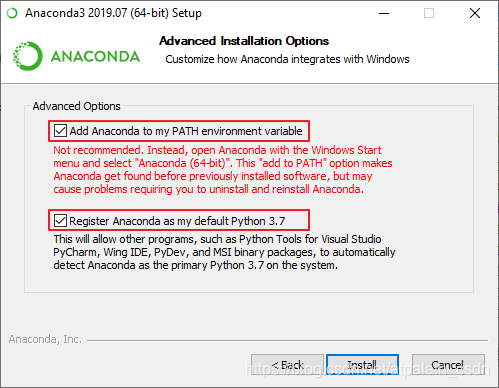
Task: Click the Anaconda installer title bar icon
Action: pyautogui.click(x=12, y=13)
